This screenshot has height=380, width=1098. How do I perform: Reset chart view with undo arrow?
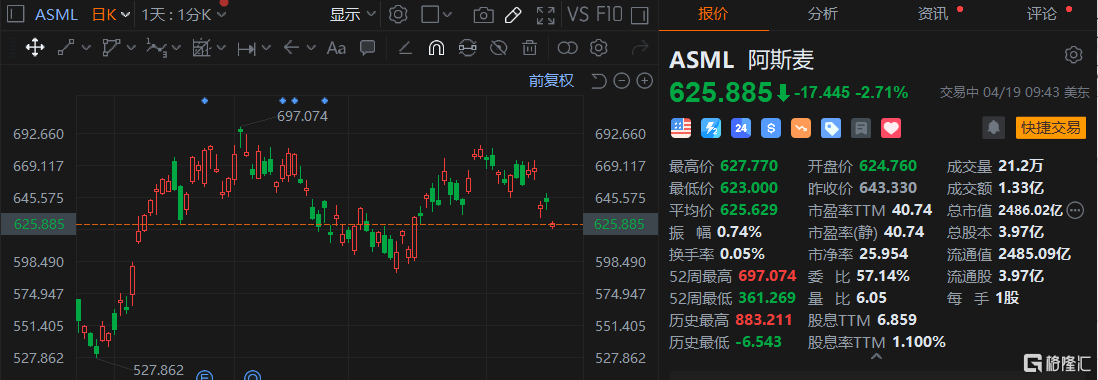598,81
